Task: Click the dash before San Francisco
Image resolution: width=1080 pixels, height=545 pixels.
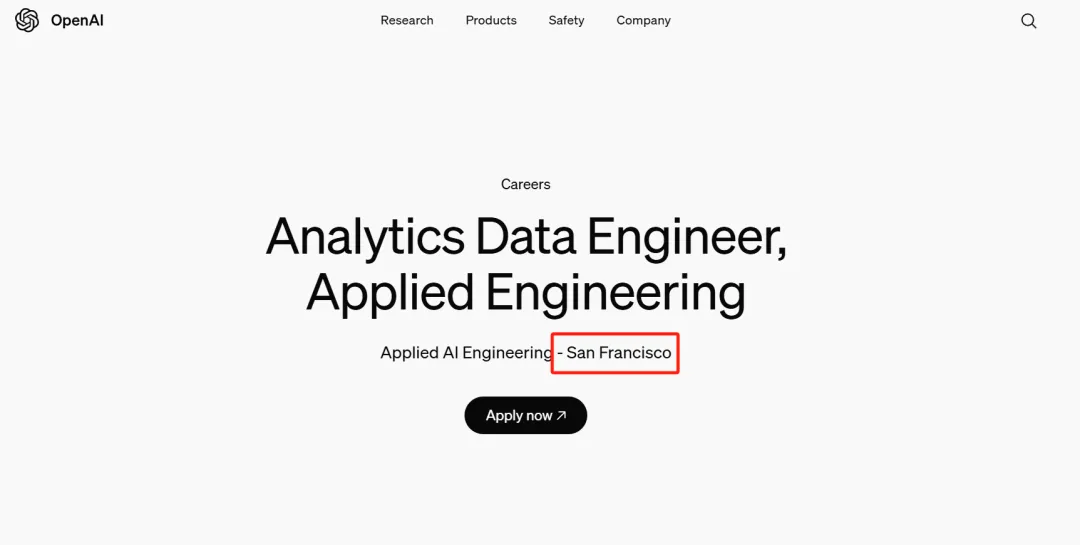Action: [x=560, y=354]
